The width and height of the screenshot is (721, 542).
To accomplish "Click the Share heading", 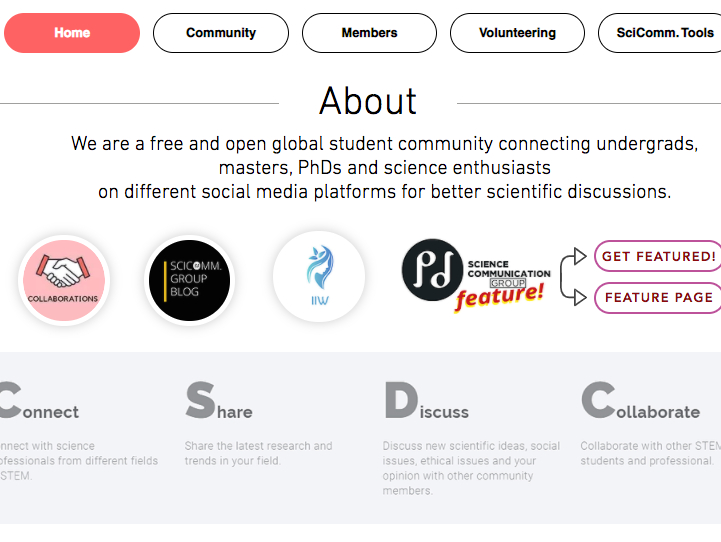I will tap(219, 403).
